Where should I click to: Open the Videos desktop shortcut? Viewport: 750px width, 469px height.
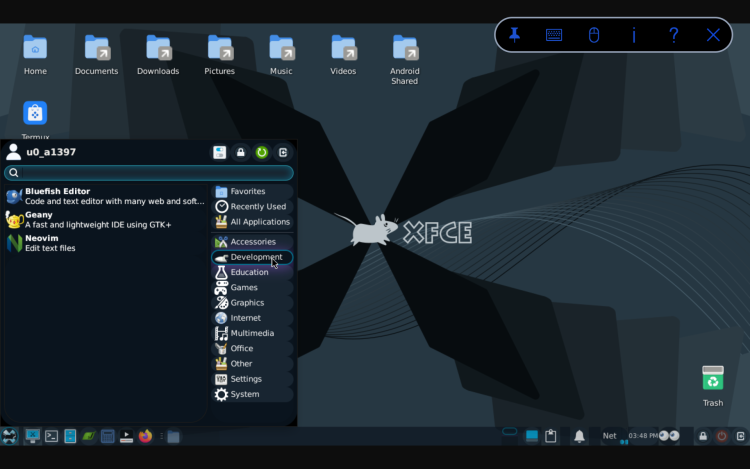[x=343, y=55]
